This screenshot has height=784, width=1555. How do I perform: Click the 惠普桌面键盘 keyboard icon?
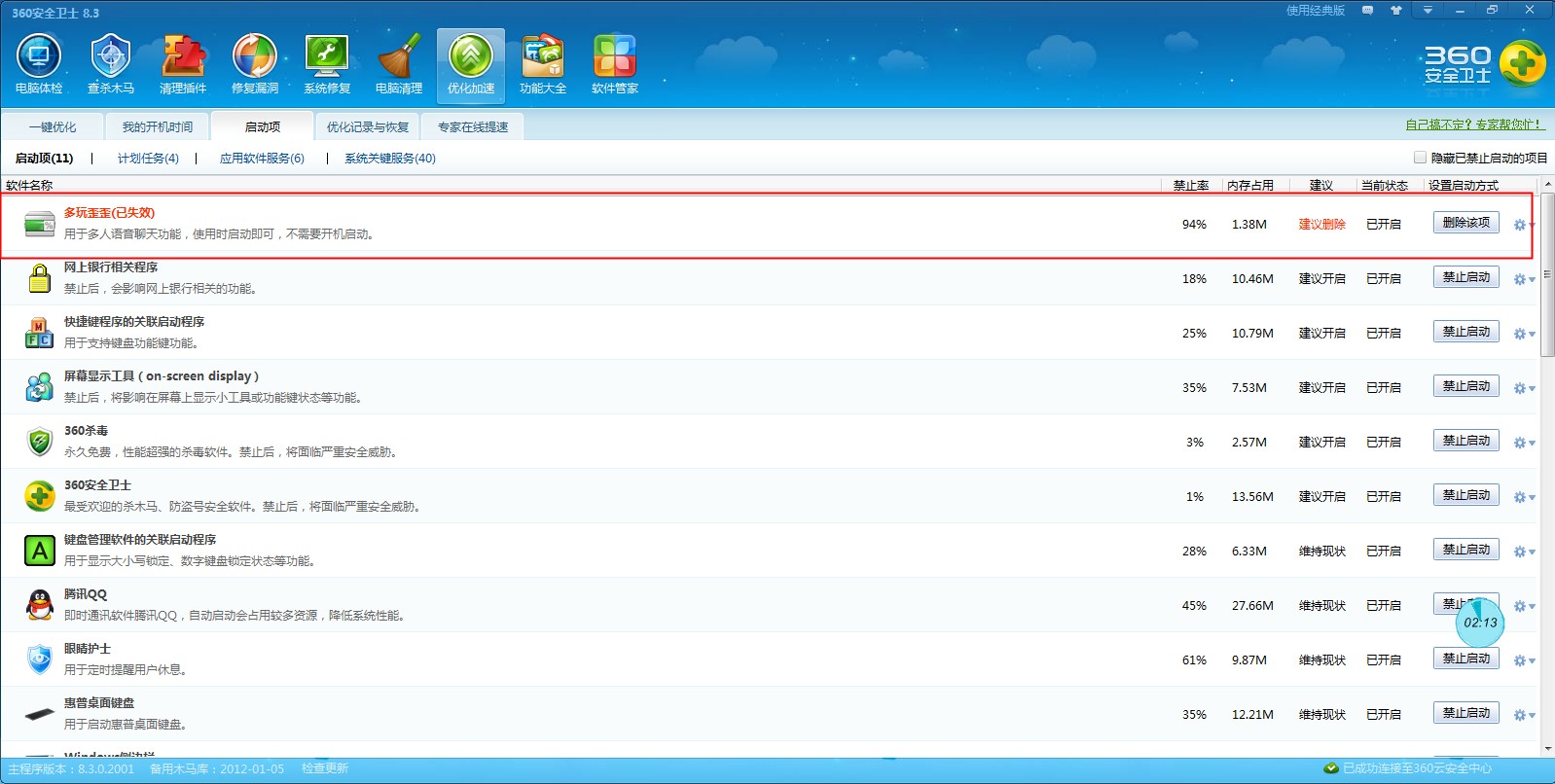pyautogui.click(x=40, y=714)
